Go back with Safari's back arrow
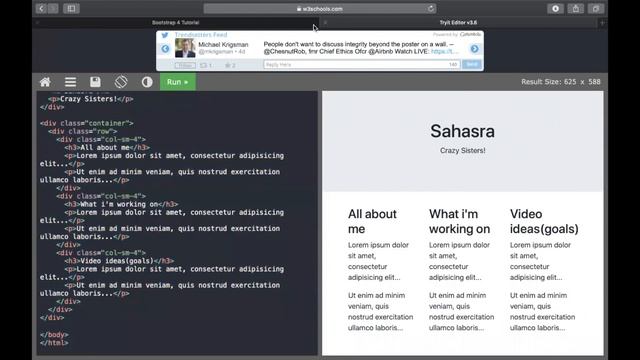This screenshot has height=360, width=640. coord(41,9)
